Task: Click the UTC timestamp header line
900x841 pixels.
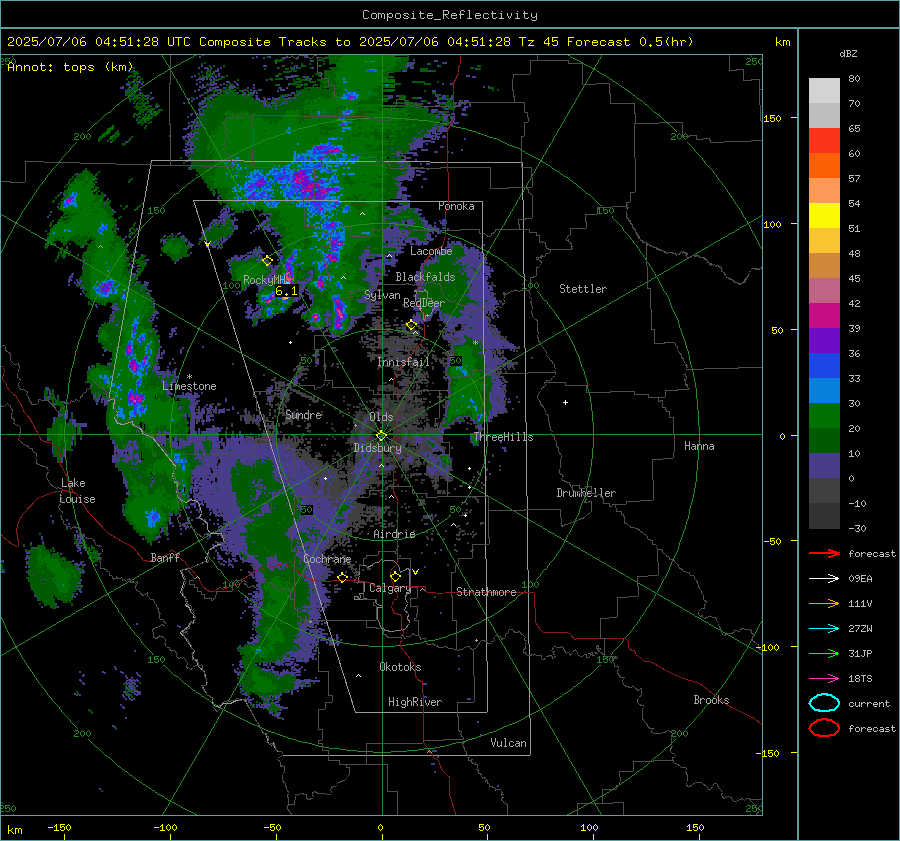Action: pyautogui.click(x=350, y=42)
